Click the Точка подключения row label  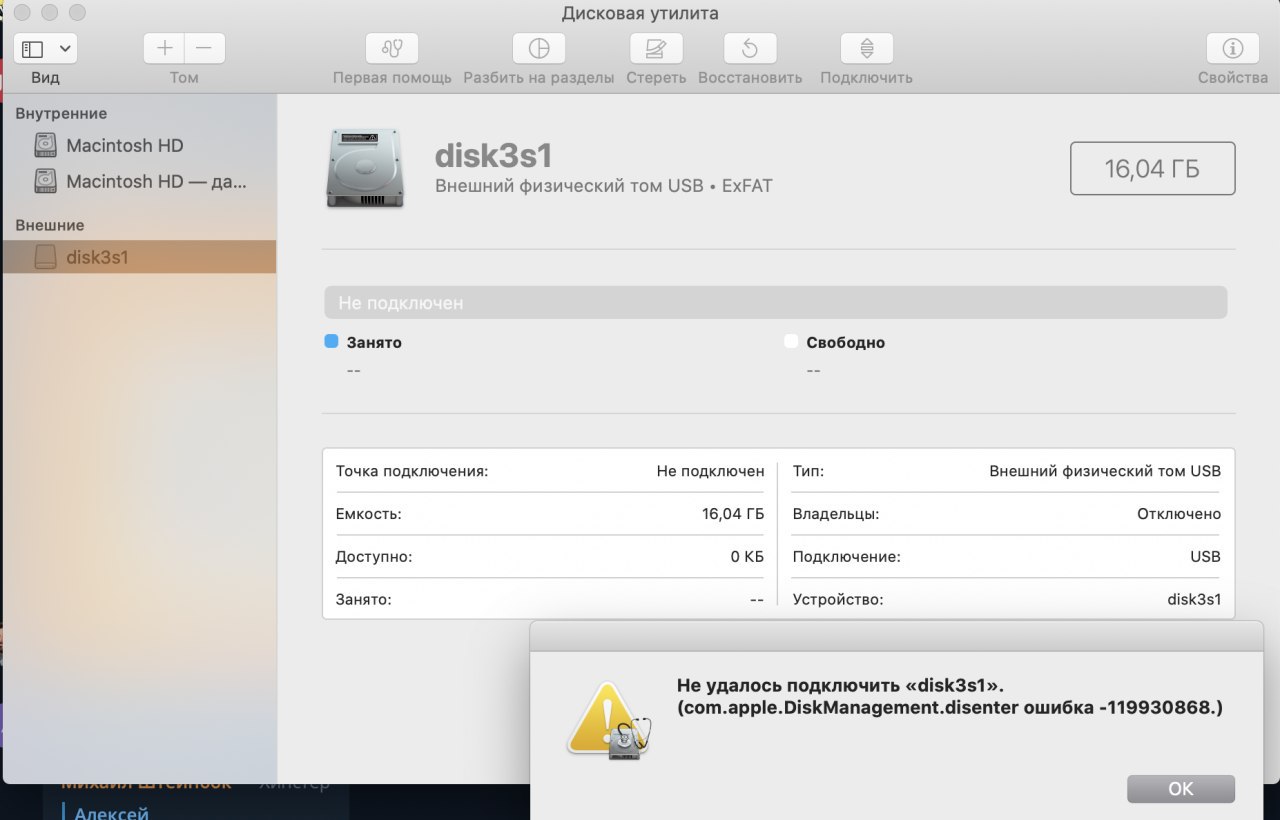coord(412,471)
